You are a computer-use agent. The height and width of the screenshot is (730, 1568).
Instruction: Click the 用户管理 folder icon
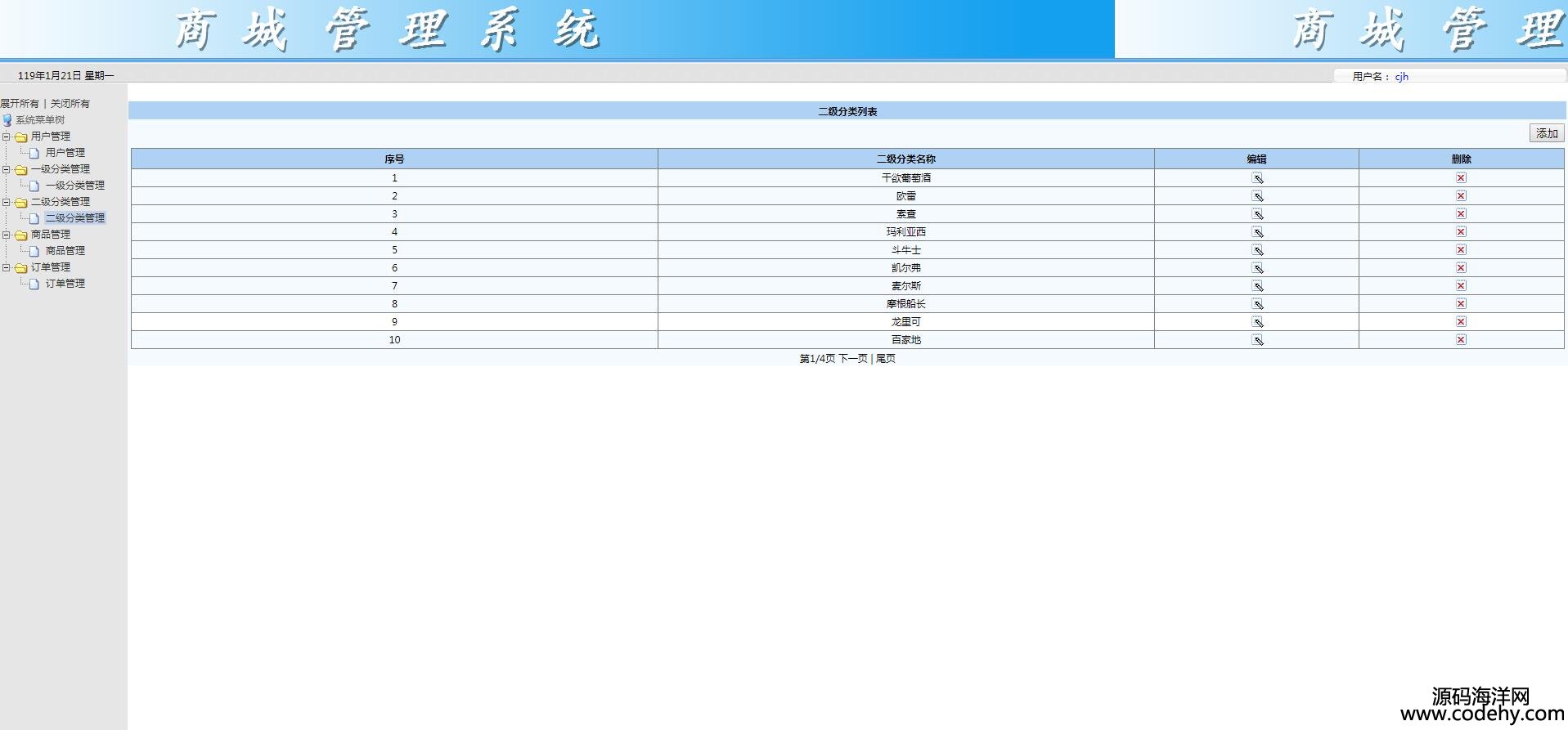point(21,137)
